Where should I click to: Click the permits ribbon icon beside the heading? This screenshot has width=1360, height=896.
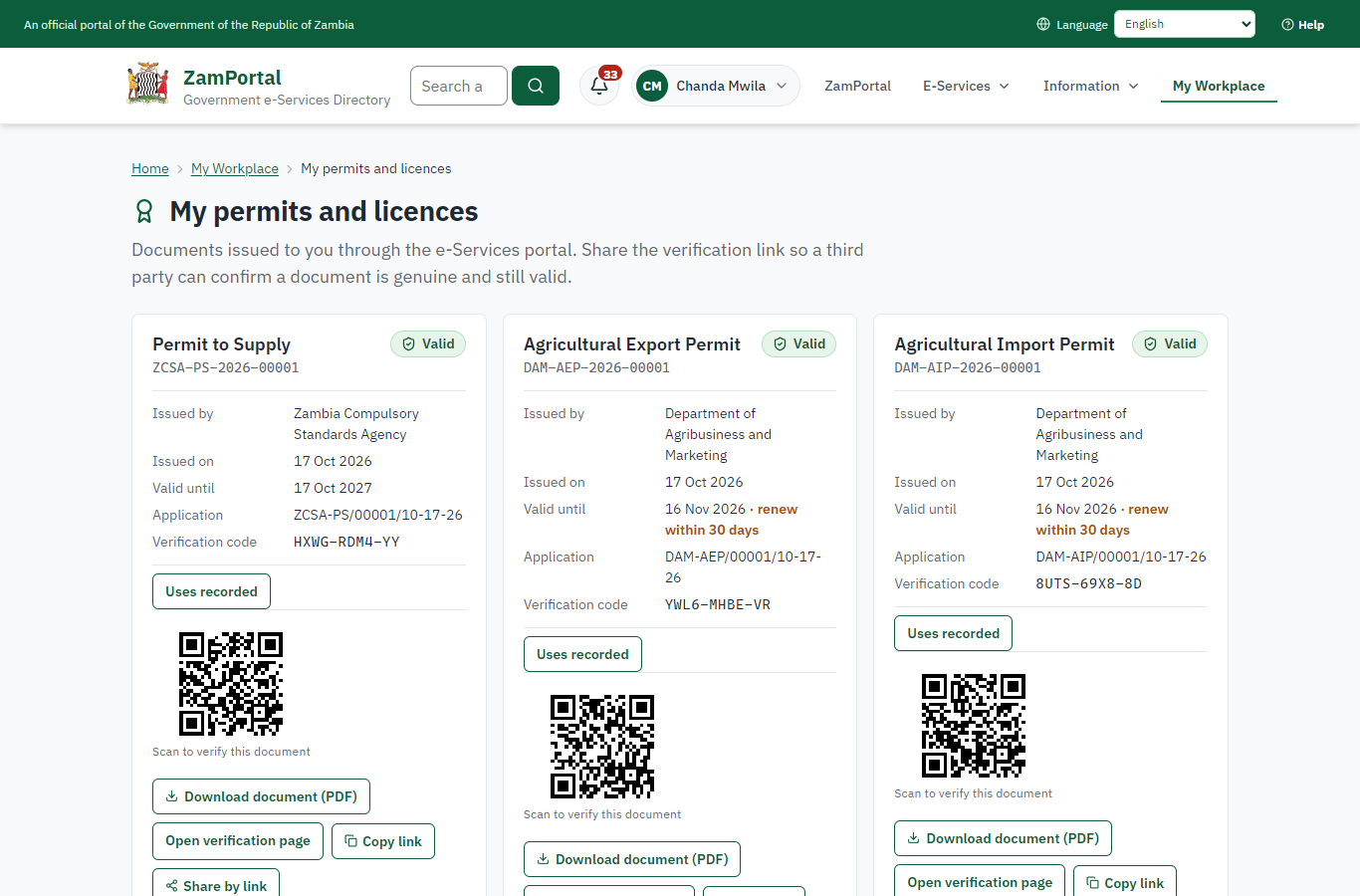tap(144, 211)
